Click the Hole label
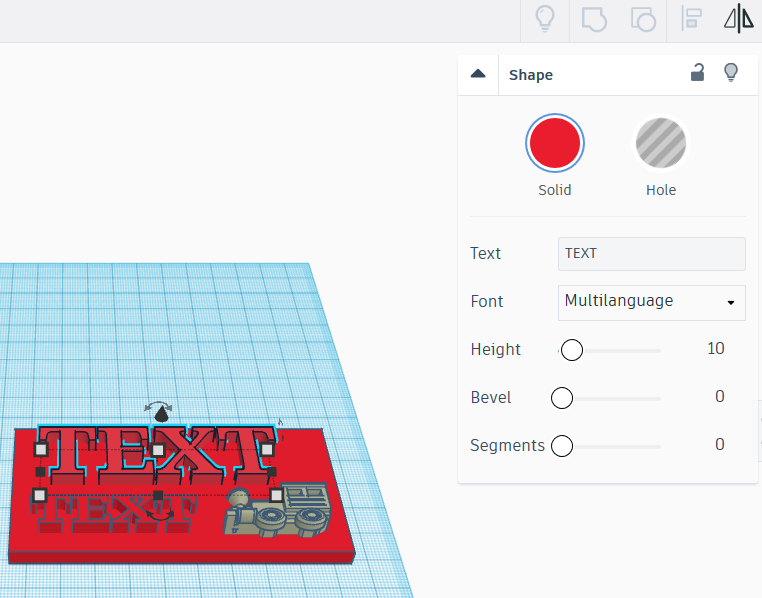762x598 pixels. coord(661,190)
